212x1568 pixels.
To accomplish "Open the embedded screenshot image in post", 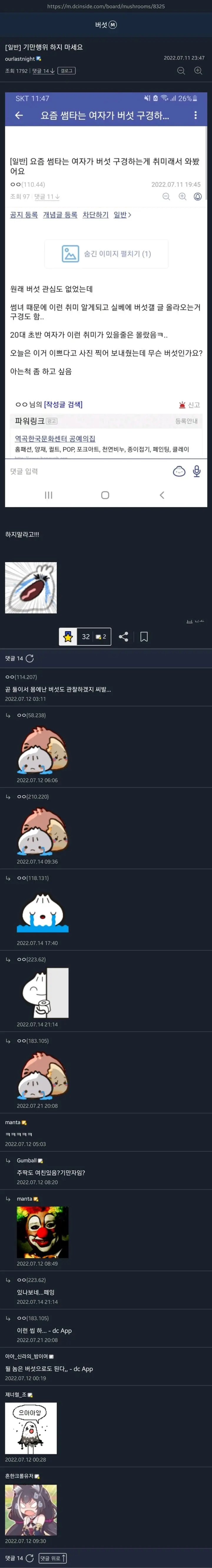I will pos(106,299).
